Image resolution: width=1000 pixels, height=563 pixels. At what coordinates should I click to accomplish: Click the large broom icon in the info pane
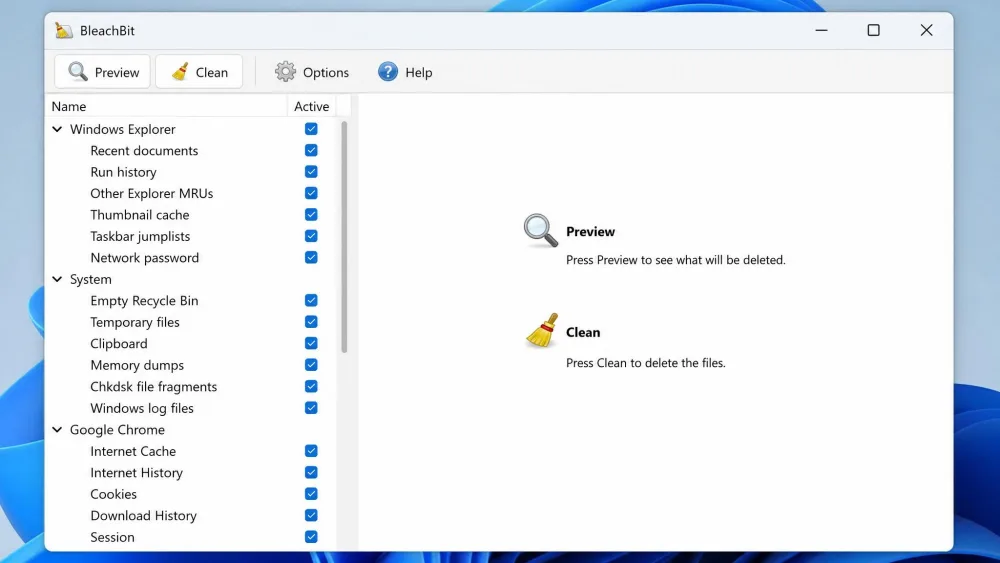(x=541, y=330)
